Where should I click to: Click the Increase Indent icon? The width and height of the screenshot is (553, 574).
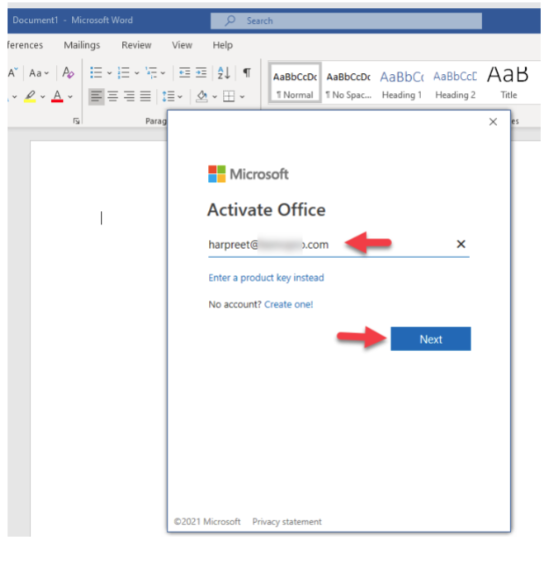[x=201, y=72]
